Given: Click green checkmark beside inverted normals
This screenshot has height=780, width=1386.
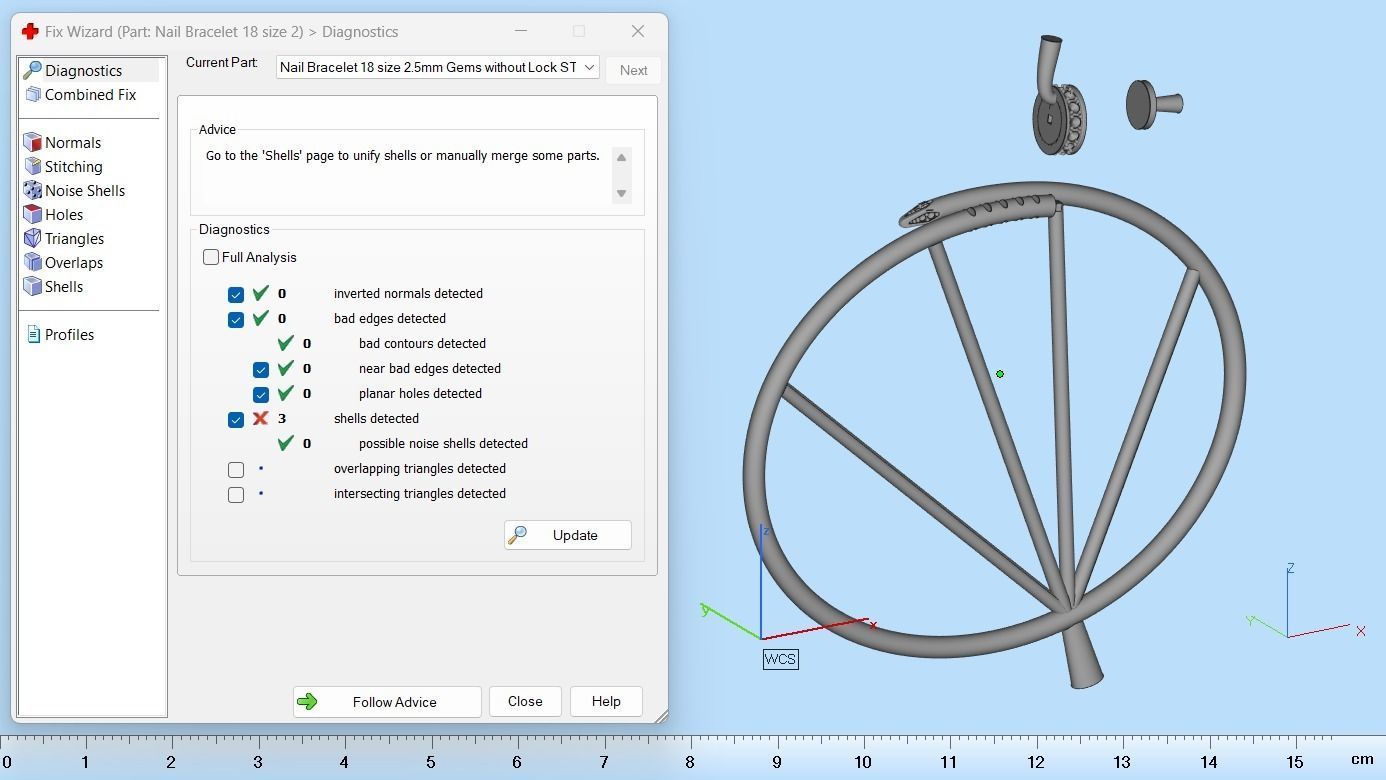Looking at the screenshot, I should [261, 293].
